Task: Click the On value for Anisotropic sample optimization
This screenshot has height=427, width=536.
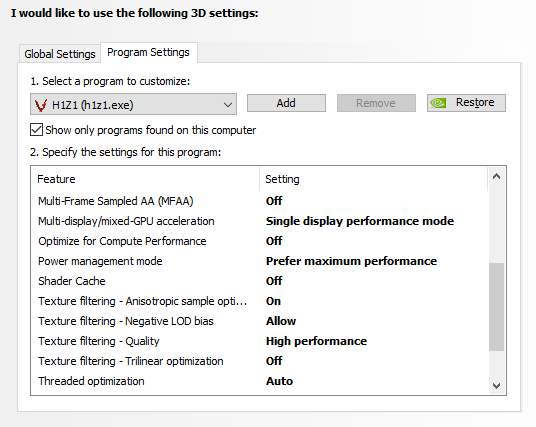Action: coord(273,301)
